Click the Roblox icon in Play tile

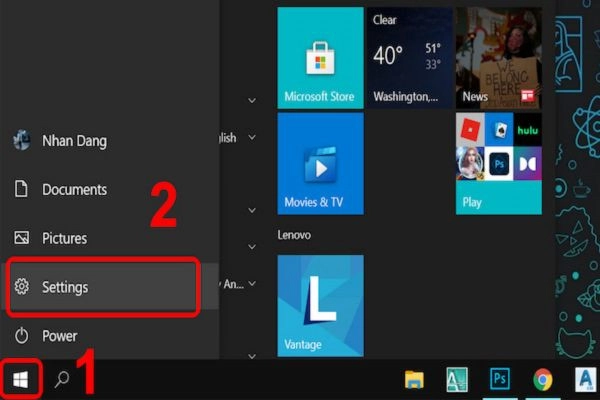[x=472, y=129]
